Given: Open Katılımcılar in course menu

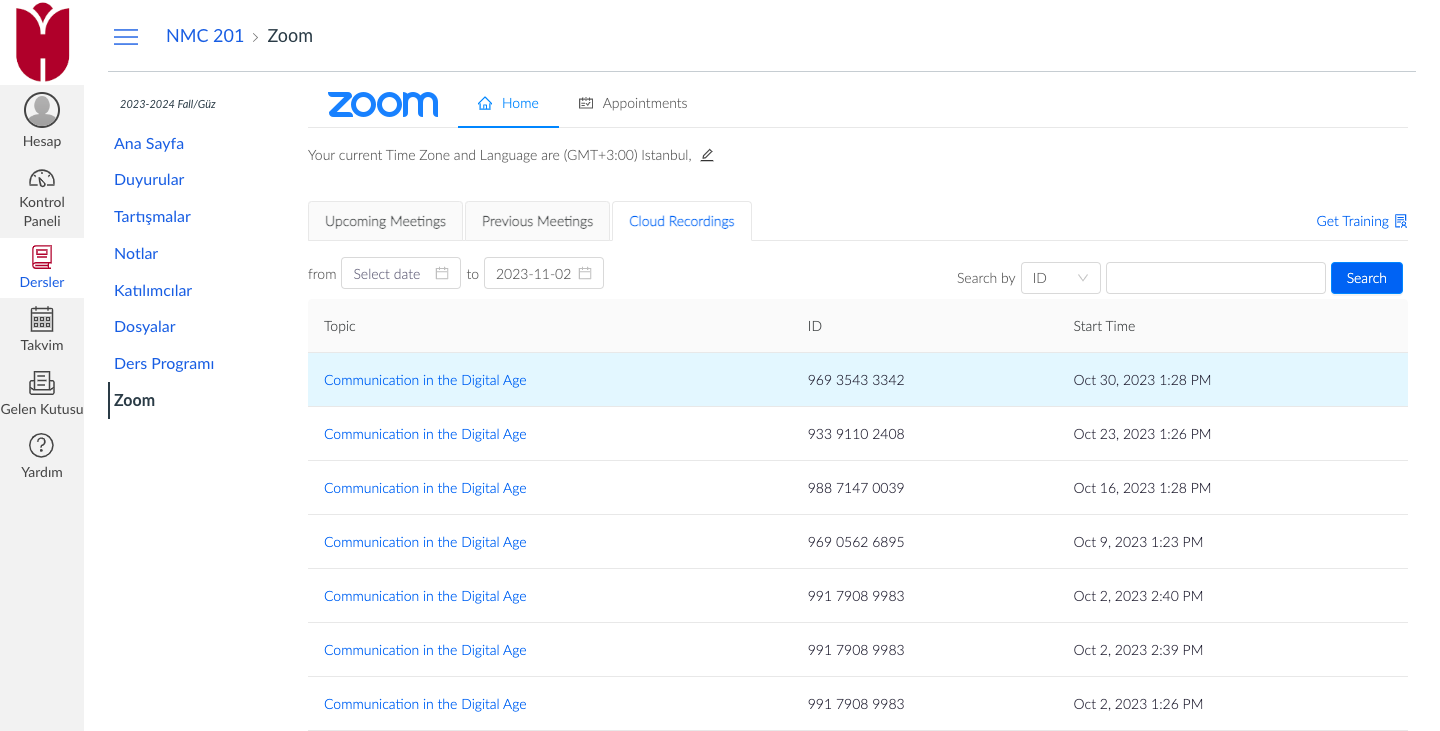Looking at the screenshot, I should click(x=153, y=291).
